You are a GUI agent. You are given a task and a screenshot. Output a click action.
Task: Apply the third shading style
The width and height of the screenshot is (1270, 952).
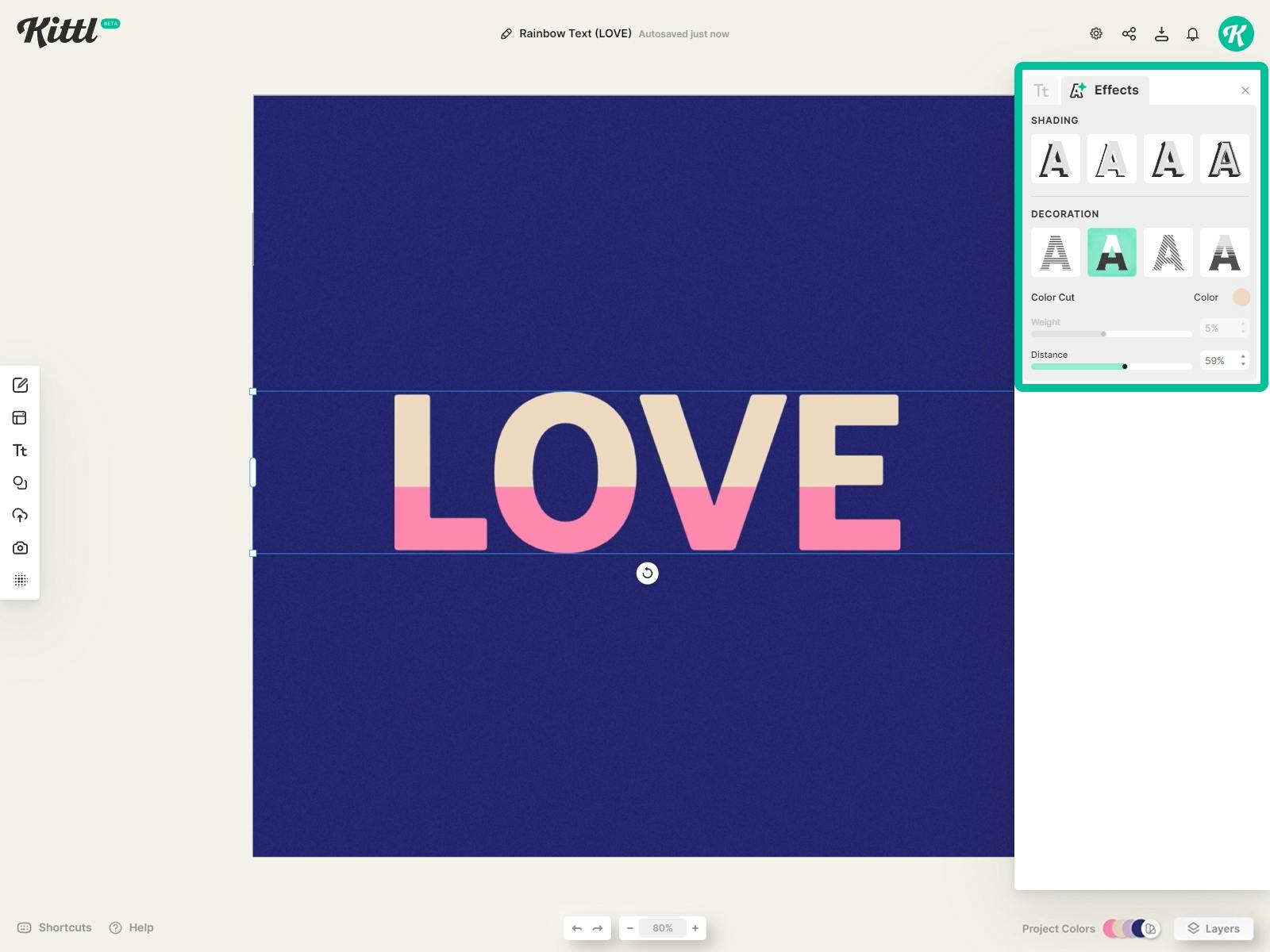(x=1168, y=159)
